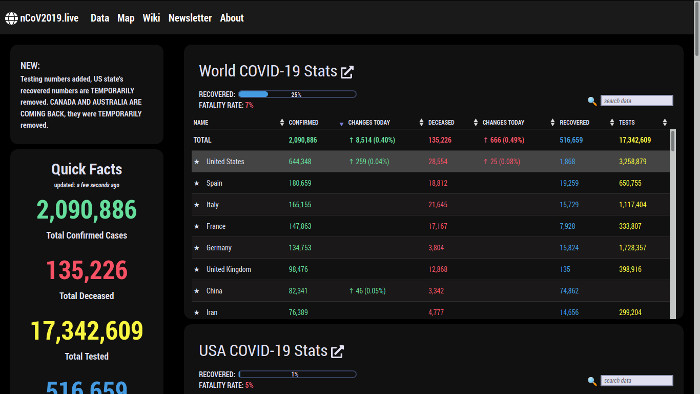Image resolution: width=700 pixels, height=394 pixels.
Task: Star the United Kingdom row
Action: pos(196,270)
